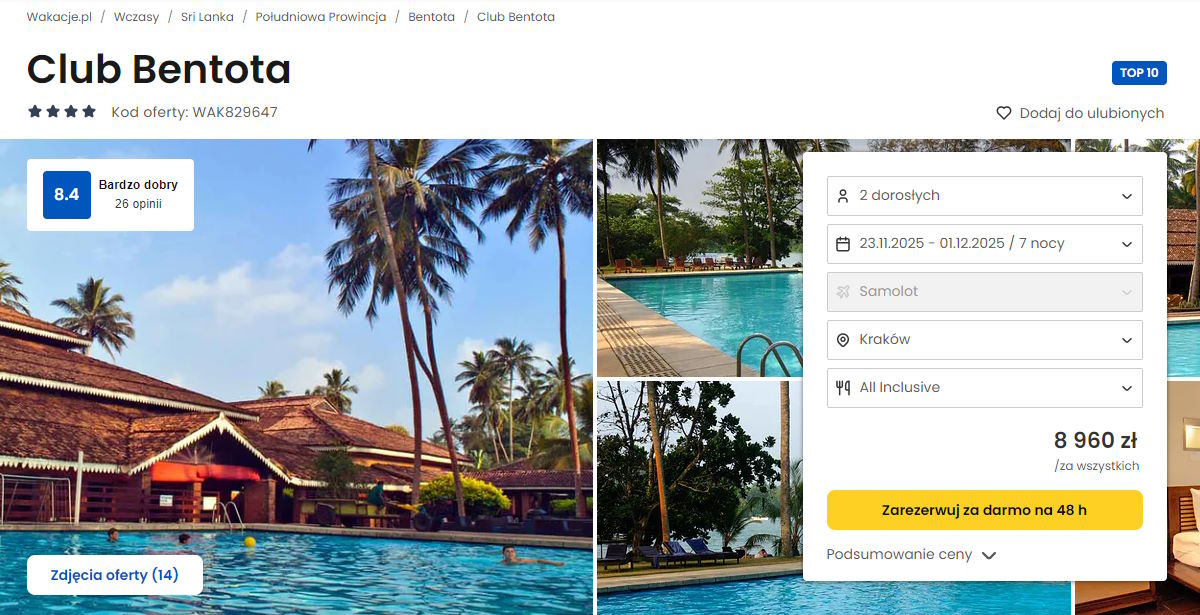Open the Sri Lanka breadcrumb
The width and height of the screenshot is (1200, 615).
[x=207, y=17]
